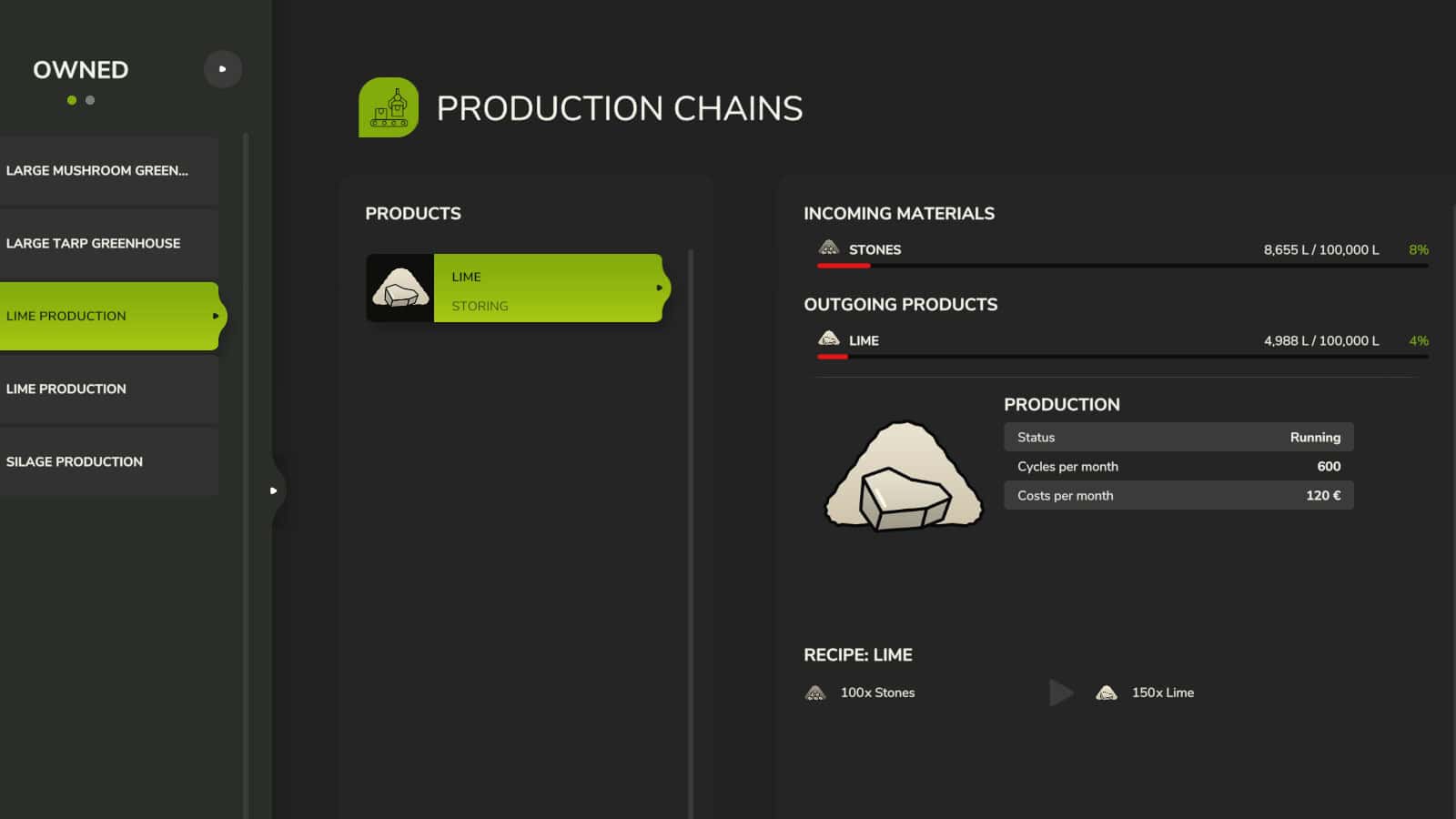
Task: Click the large lime pile illustration
Action: pos(903,475)
